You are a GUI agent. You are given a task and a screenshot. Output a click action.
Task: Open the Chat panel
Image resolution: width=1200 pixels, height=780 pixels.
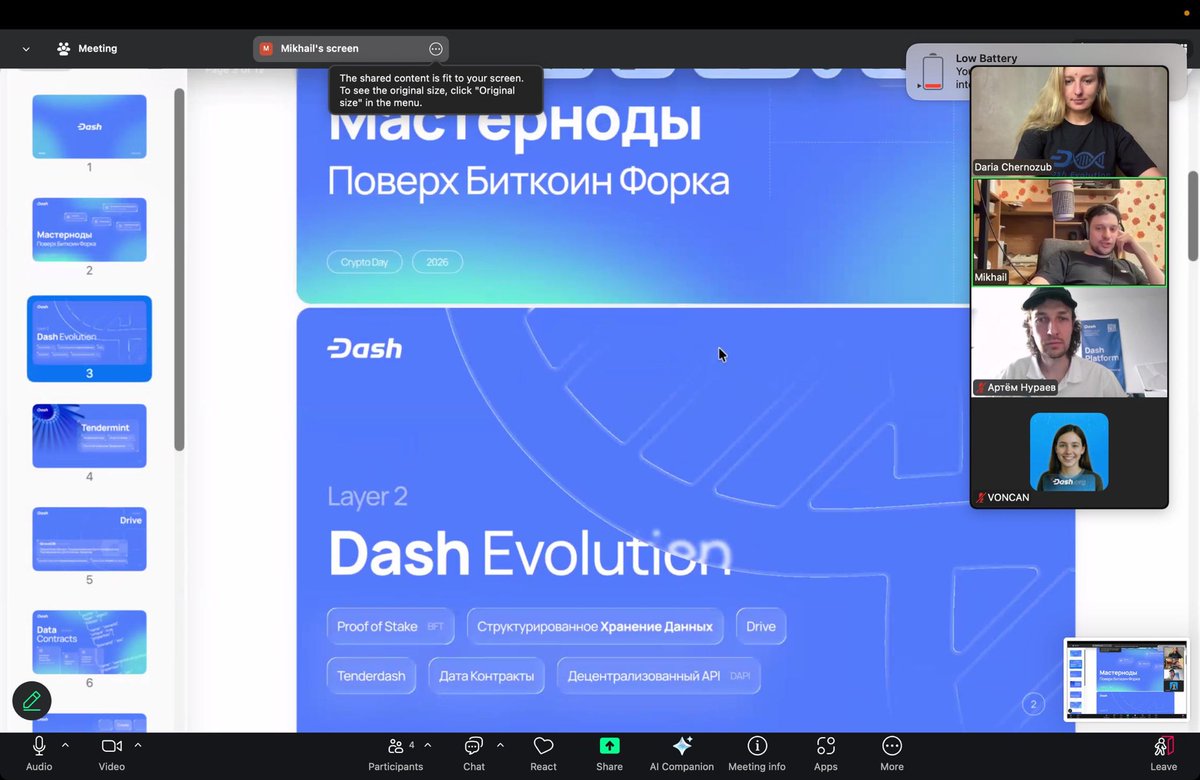point(474,754)
